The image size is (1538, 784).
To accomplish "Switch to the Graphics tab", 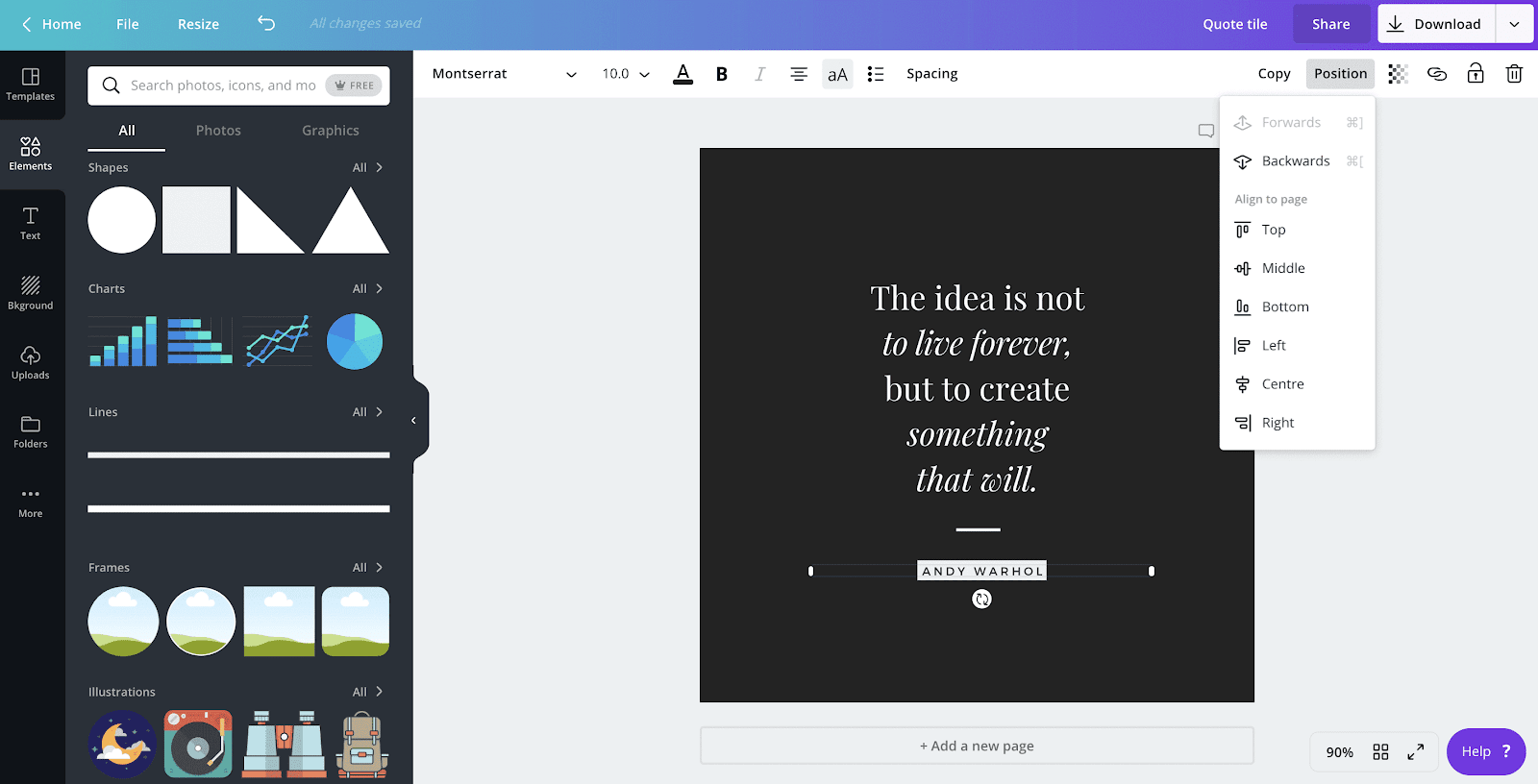I will (x=331, y=131).
